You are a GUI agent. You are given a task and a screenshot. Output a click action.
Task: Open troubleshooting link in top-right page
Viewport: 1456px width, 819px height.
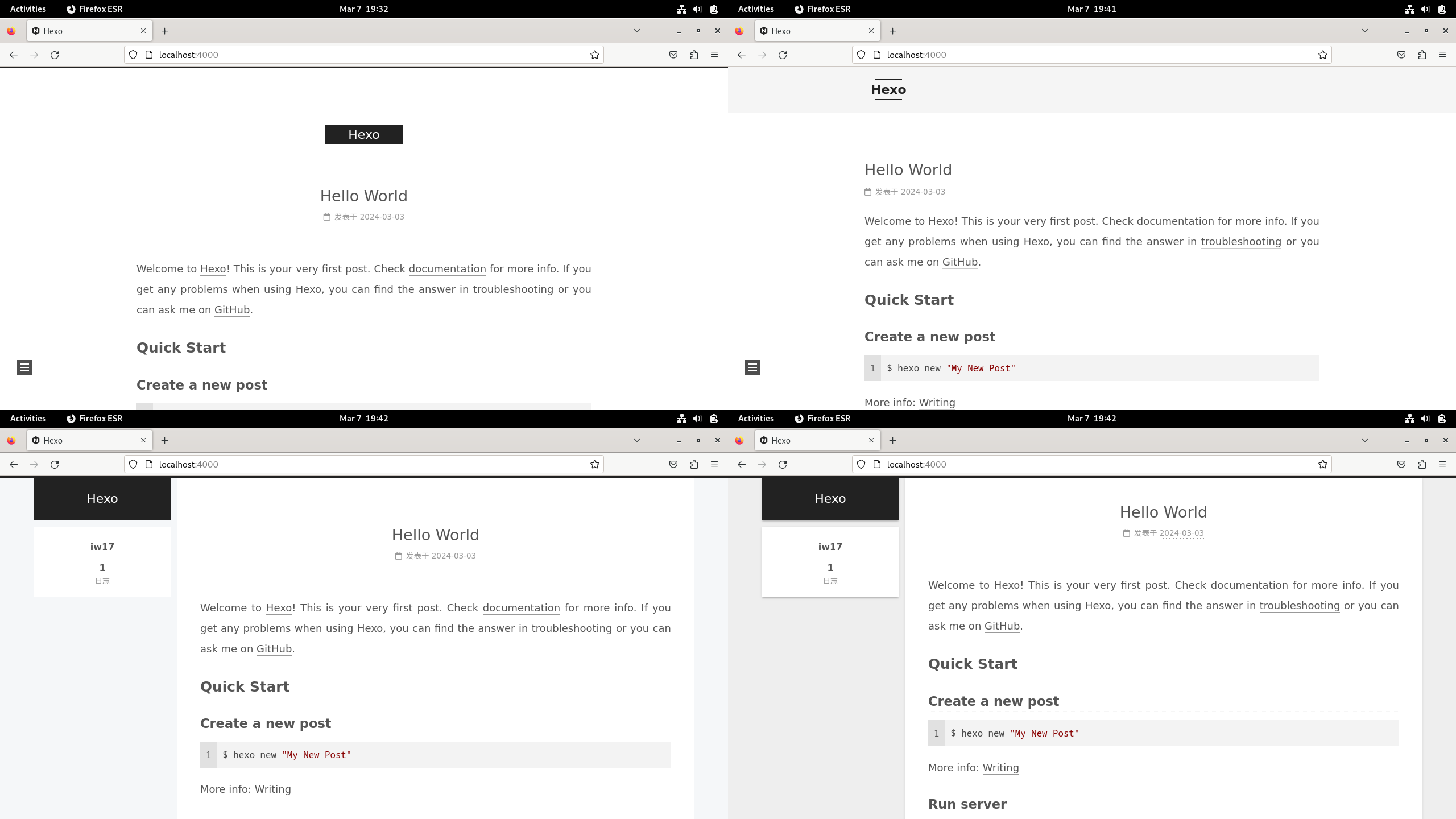pos(1241,242)
